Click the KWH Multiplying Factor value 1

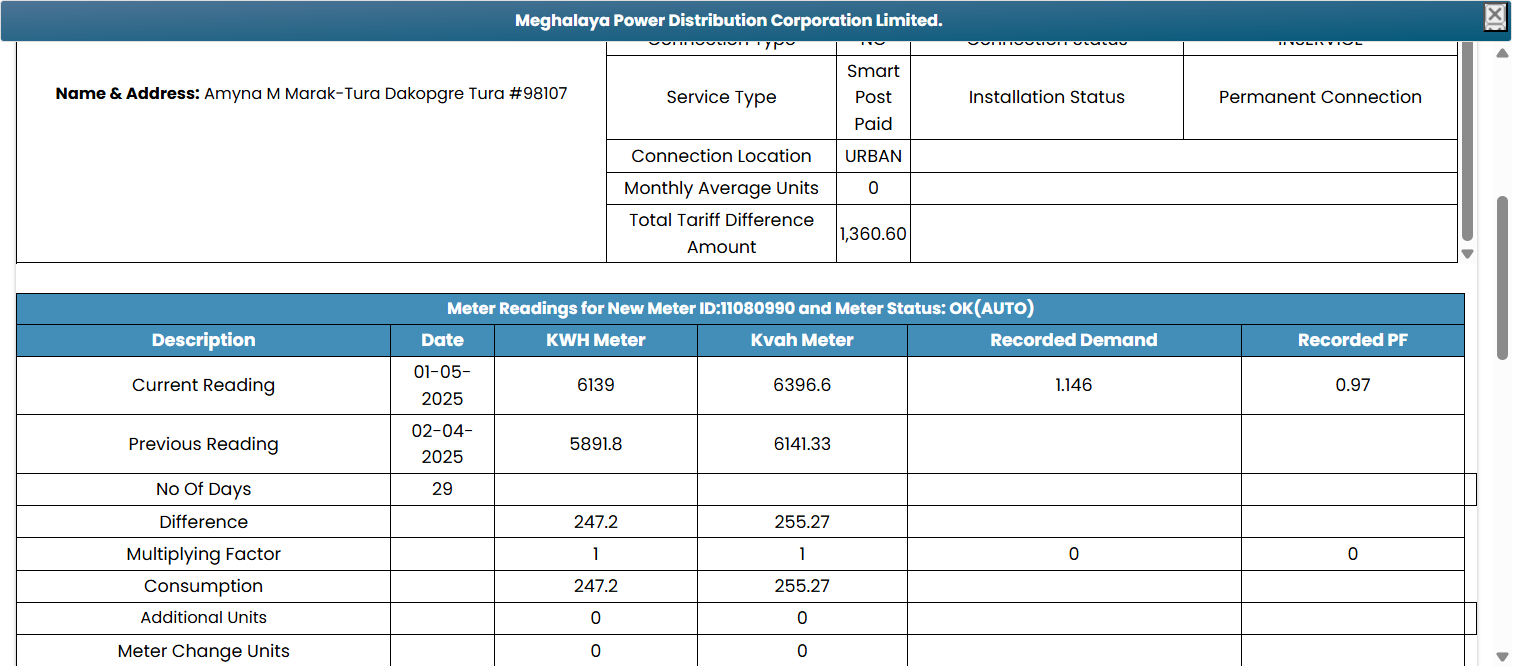pos(596,554)
